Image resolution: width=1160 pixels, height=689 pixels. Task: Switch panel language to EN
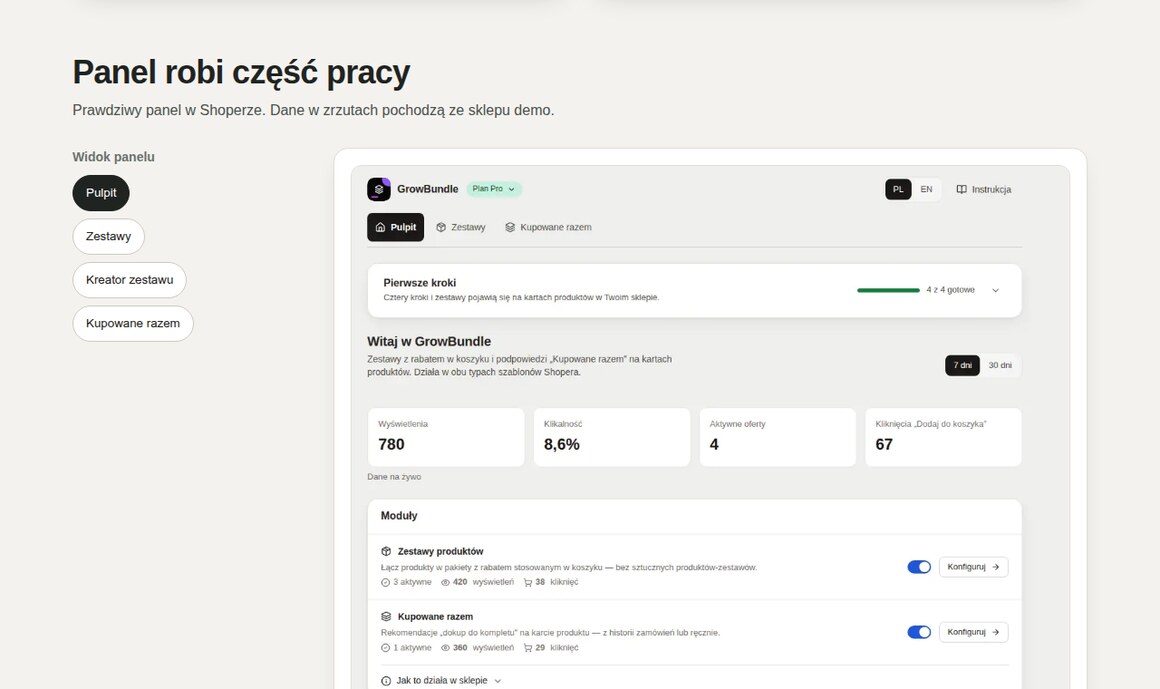(x=926, y=189)
